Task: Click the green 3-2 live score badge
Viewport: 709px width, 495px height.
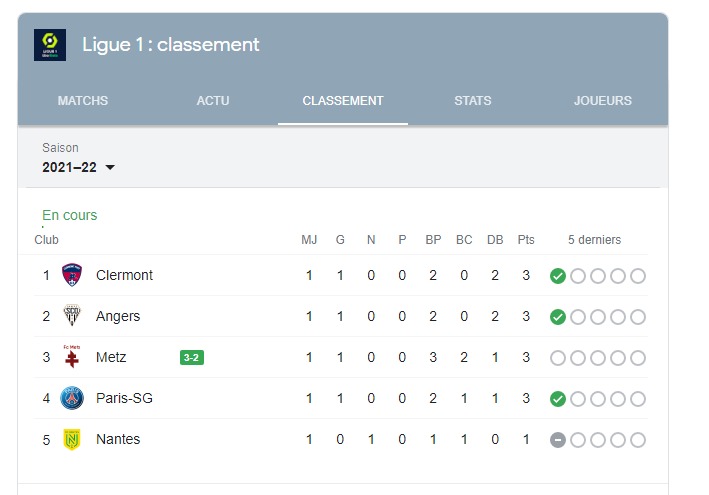Action: pos(192,358)
